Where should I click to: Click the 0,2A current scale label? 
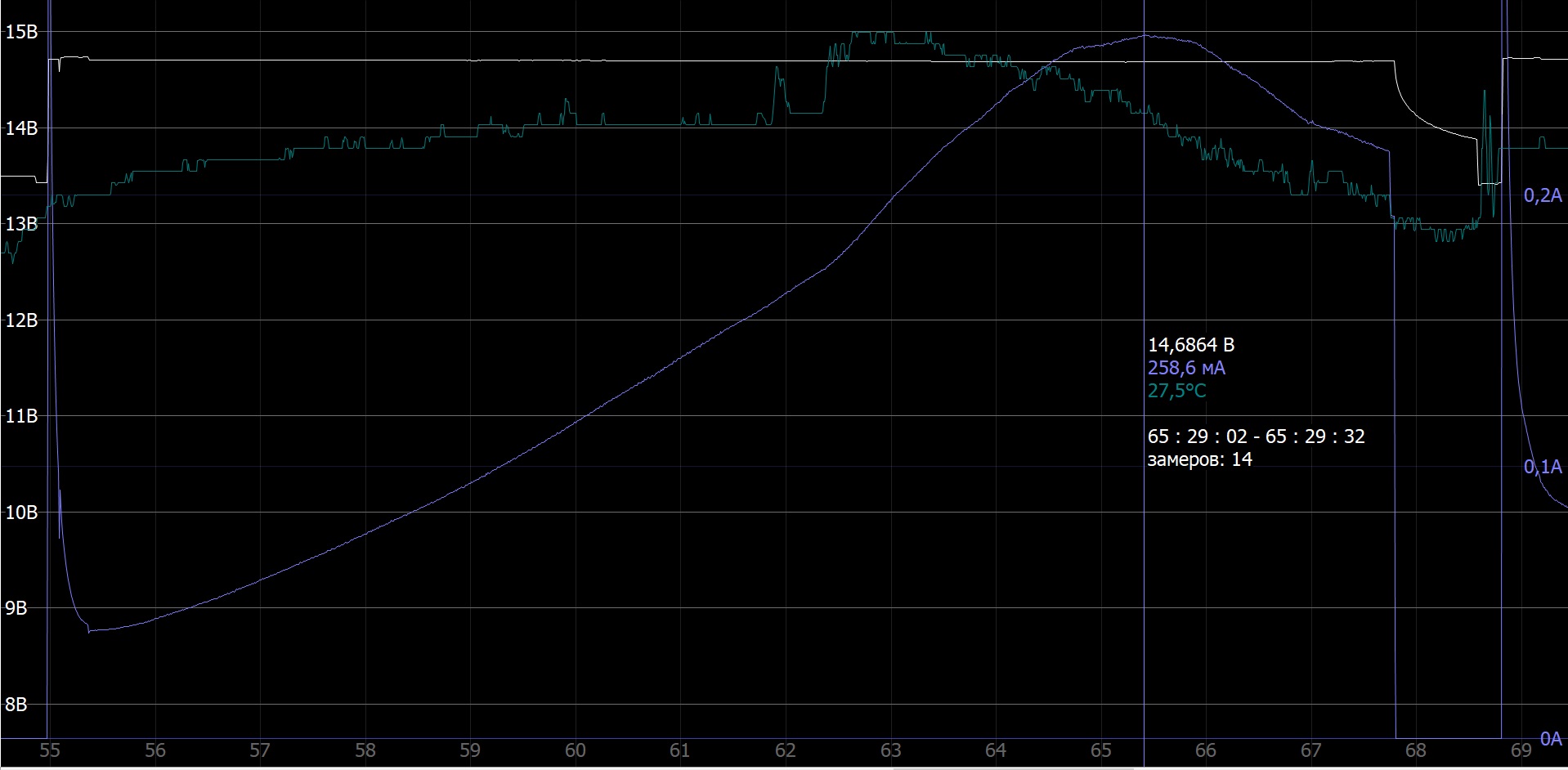(x=1542, y=196)
